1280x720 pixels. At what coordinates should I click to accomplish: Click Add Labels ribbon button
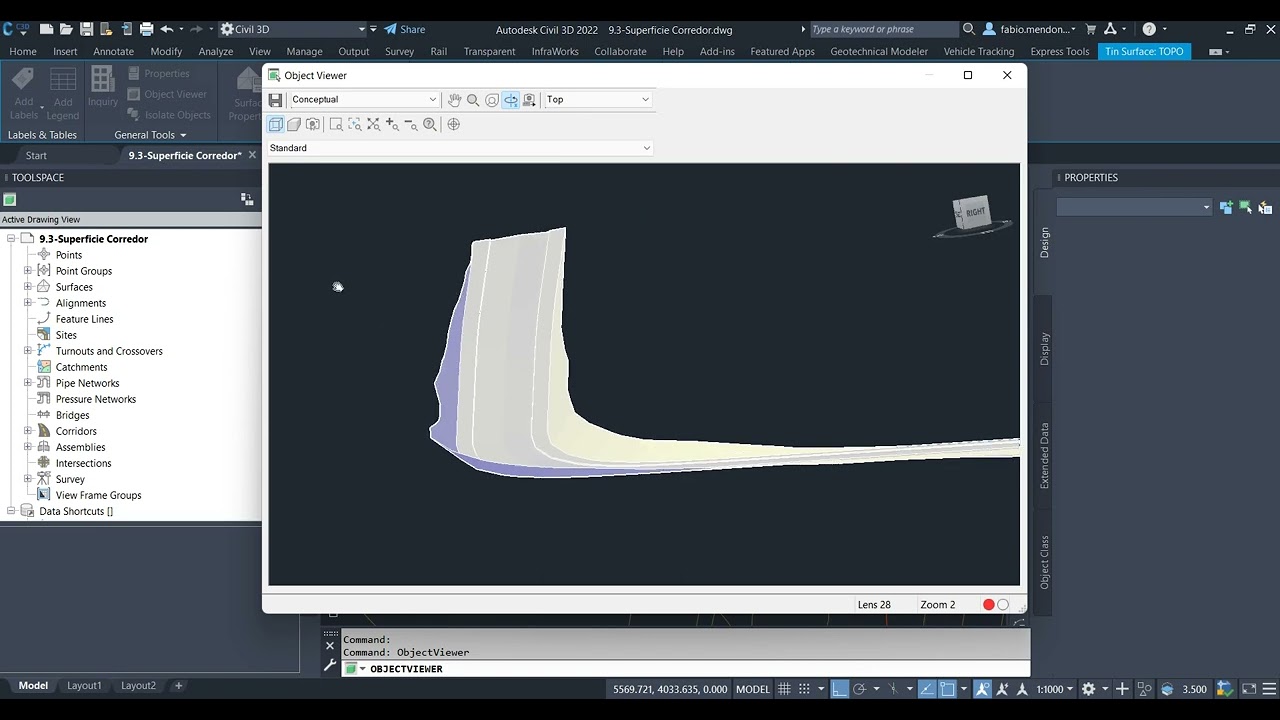[24, 94]
